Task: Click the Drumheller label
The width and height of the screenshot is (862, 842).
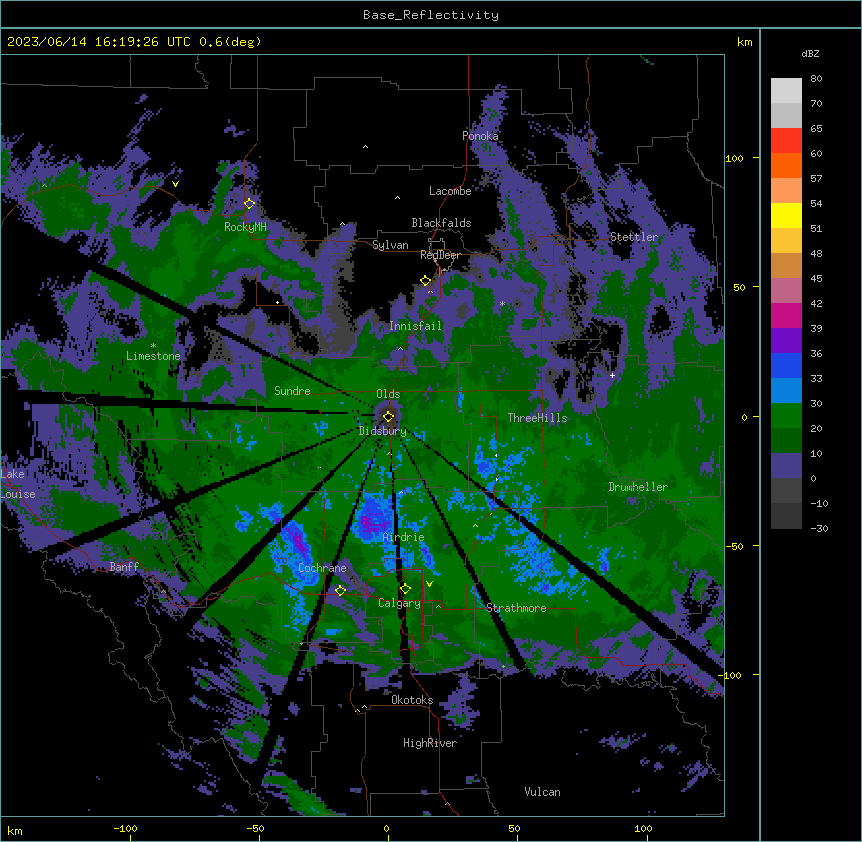Action: (x=638, y=487)
